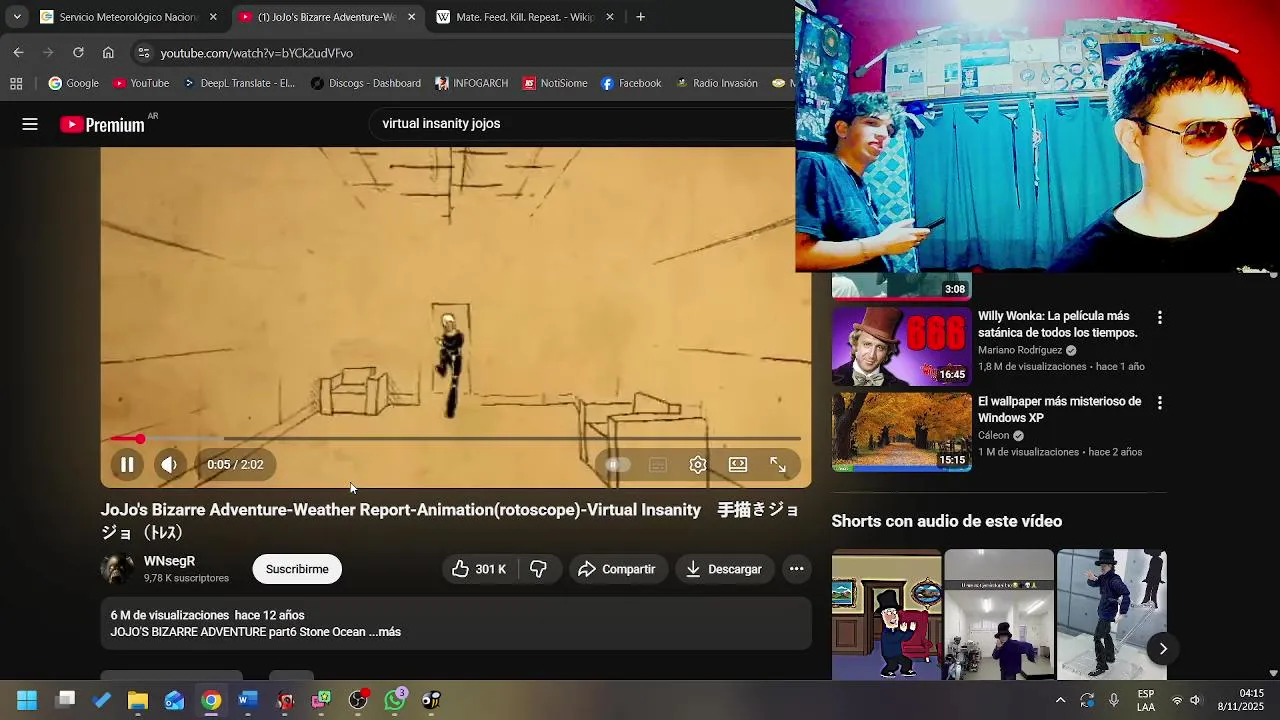This screenshot has height=720, width=1280.
Task: Click the Compartir button
Action: point(617,569)
